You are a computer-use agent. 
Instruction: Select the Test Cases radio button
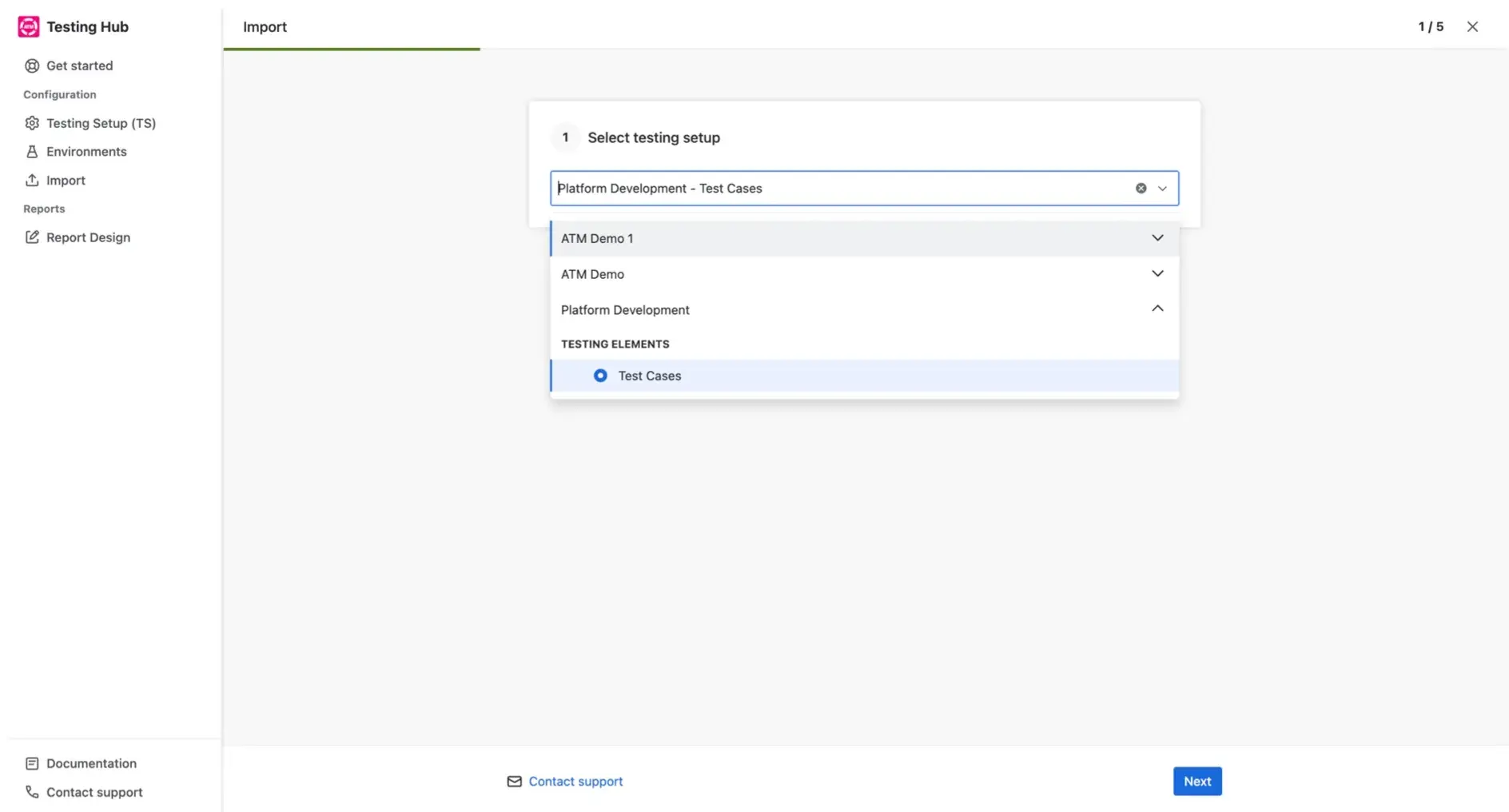[x=599, y=375]
